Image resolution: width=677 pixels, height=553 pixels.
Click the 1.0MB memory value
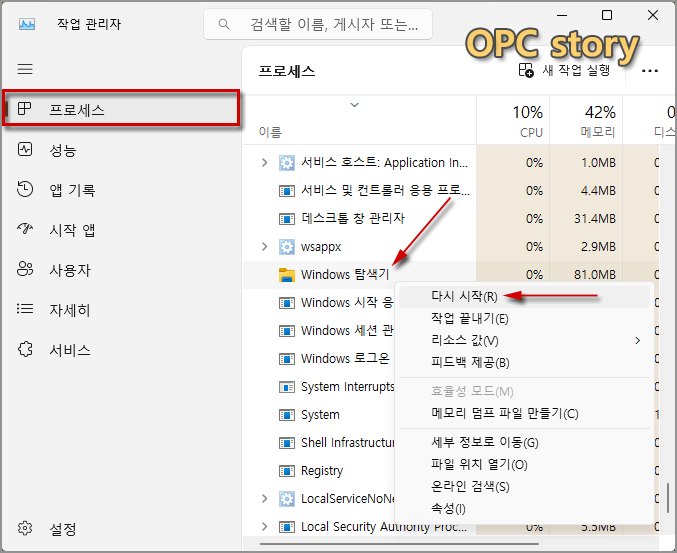coord(598,163)
